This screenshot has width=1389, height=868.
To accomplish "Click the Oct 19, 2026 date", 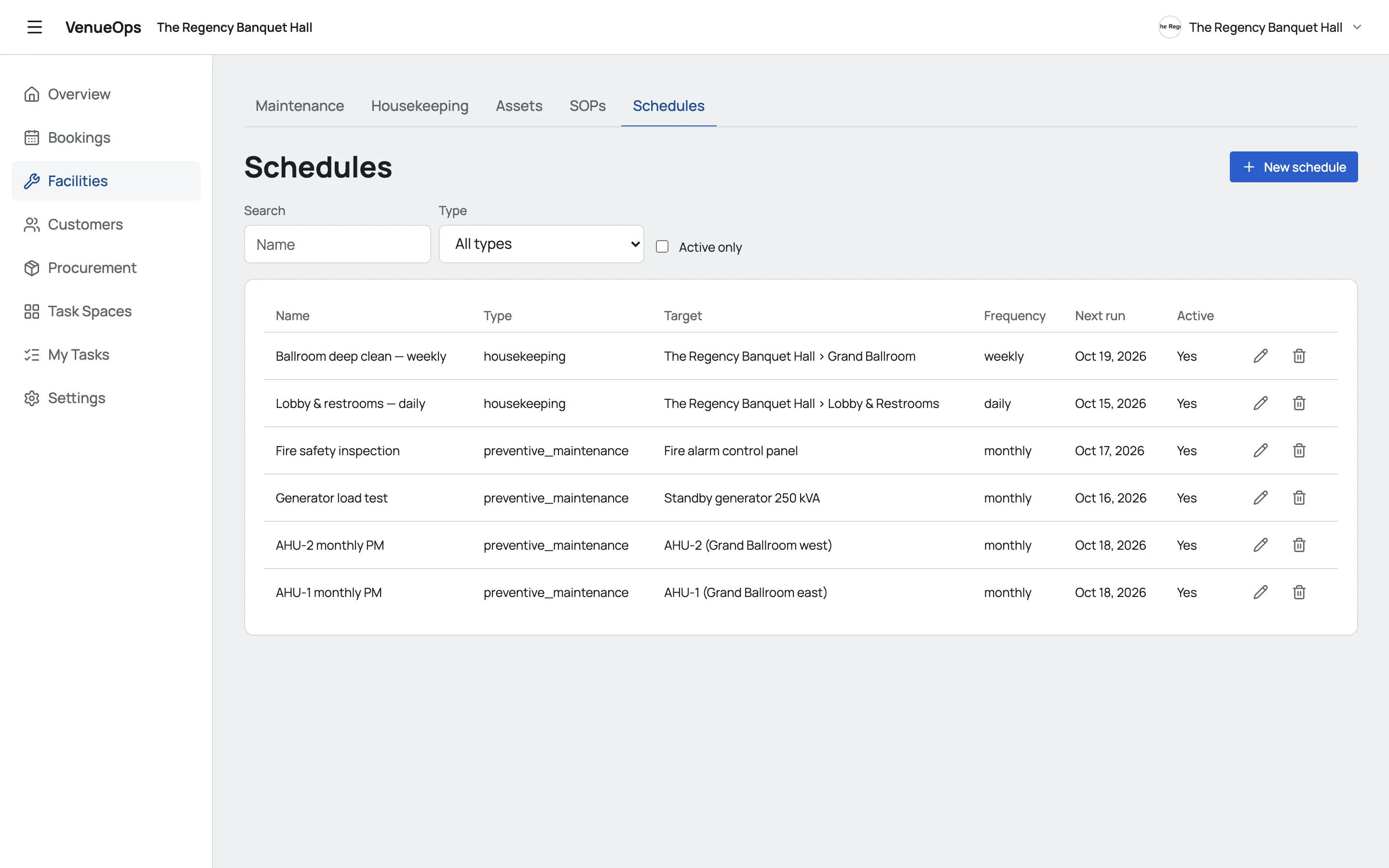I will click(1110, 356).
